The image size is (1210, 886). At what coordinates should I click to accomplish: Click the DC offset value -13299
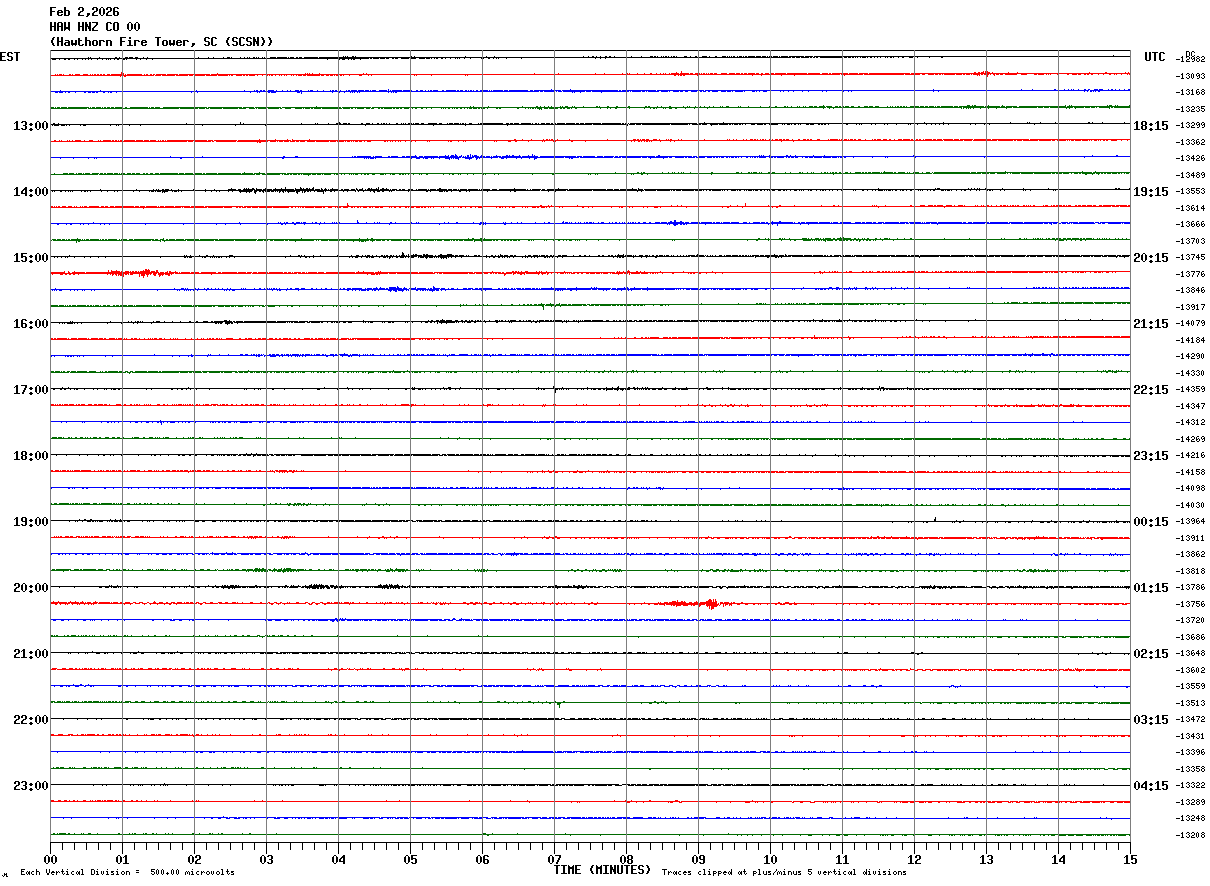click(x=1191, y=125)
